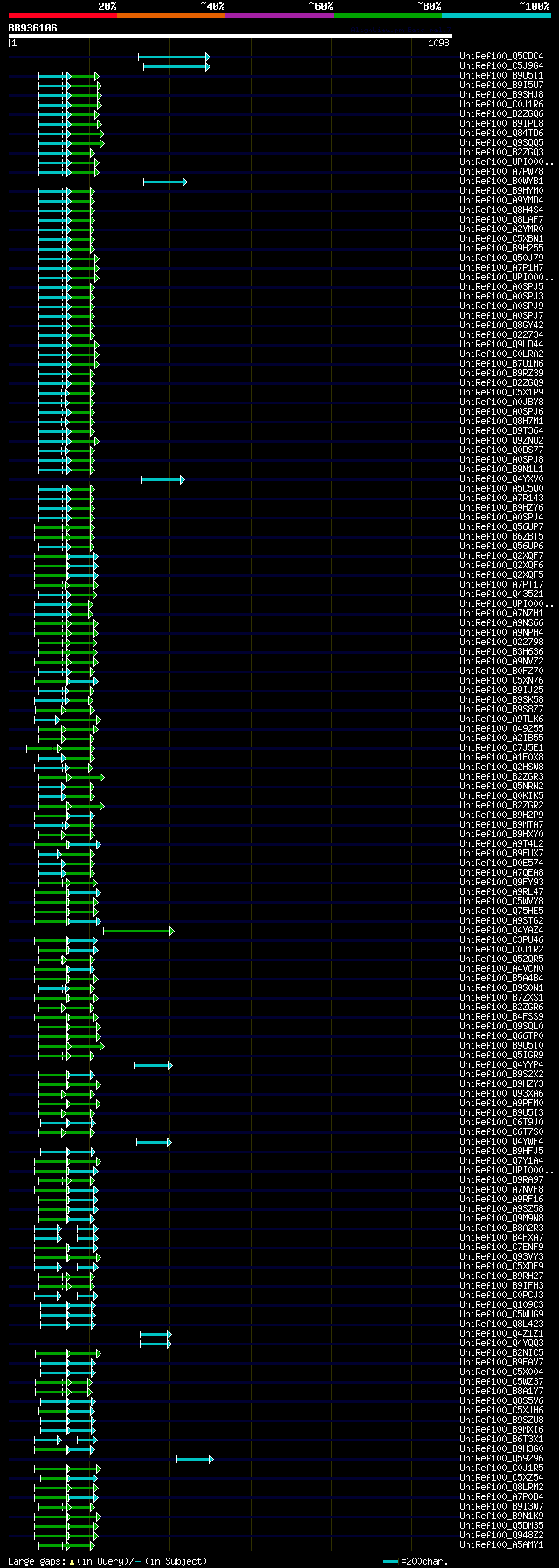Image resolution: width=559 pixels, height=1568 pixels.
Task: Click the cyan alignment bar in B0WYB1 row
Action: click(x=165, y=182)
